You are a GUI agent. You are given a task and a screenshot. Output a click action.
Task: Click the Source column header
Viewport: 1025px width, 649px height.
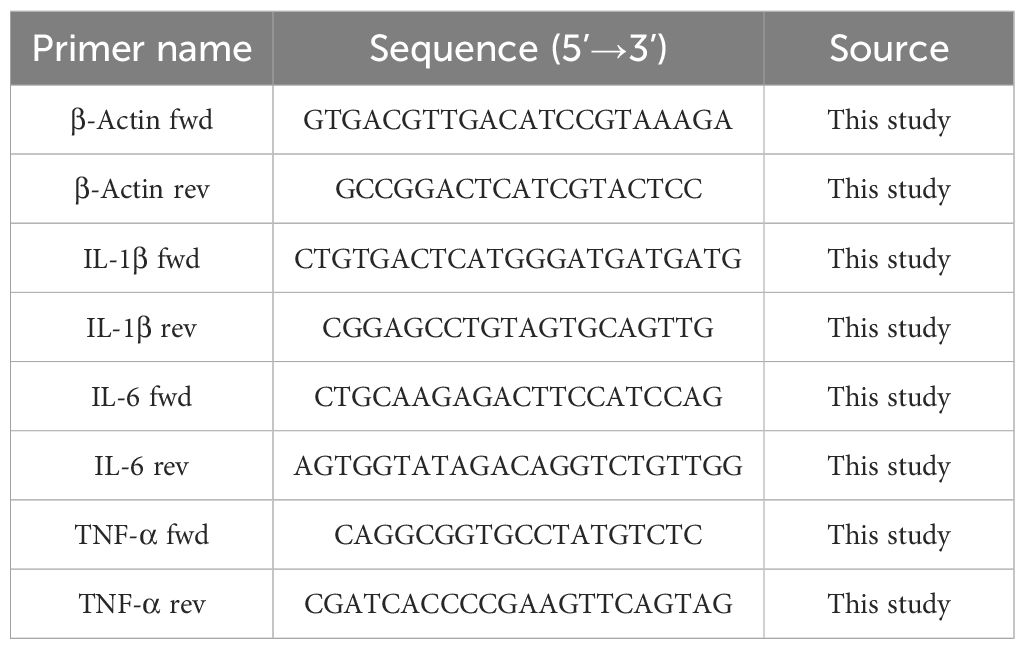[888, 49]
